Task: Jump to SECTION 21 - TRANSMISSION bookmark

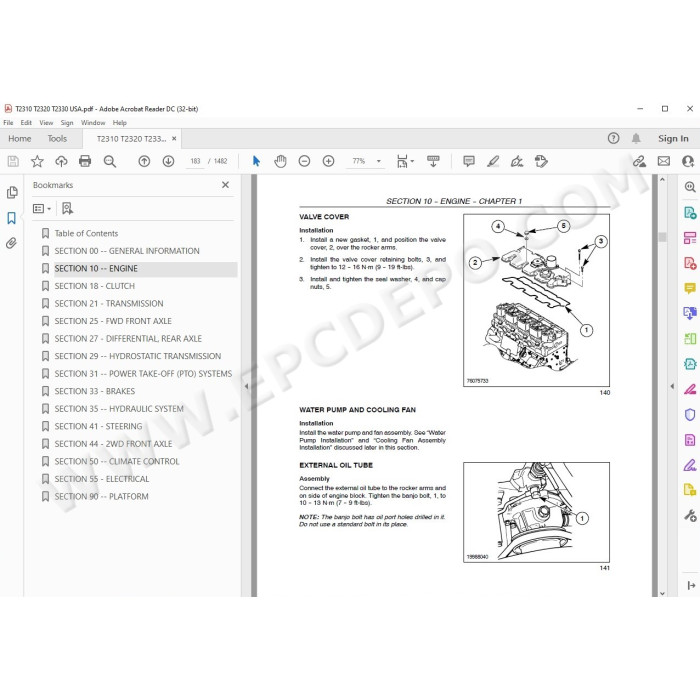Action: (x=109, y=304)
